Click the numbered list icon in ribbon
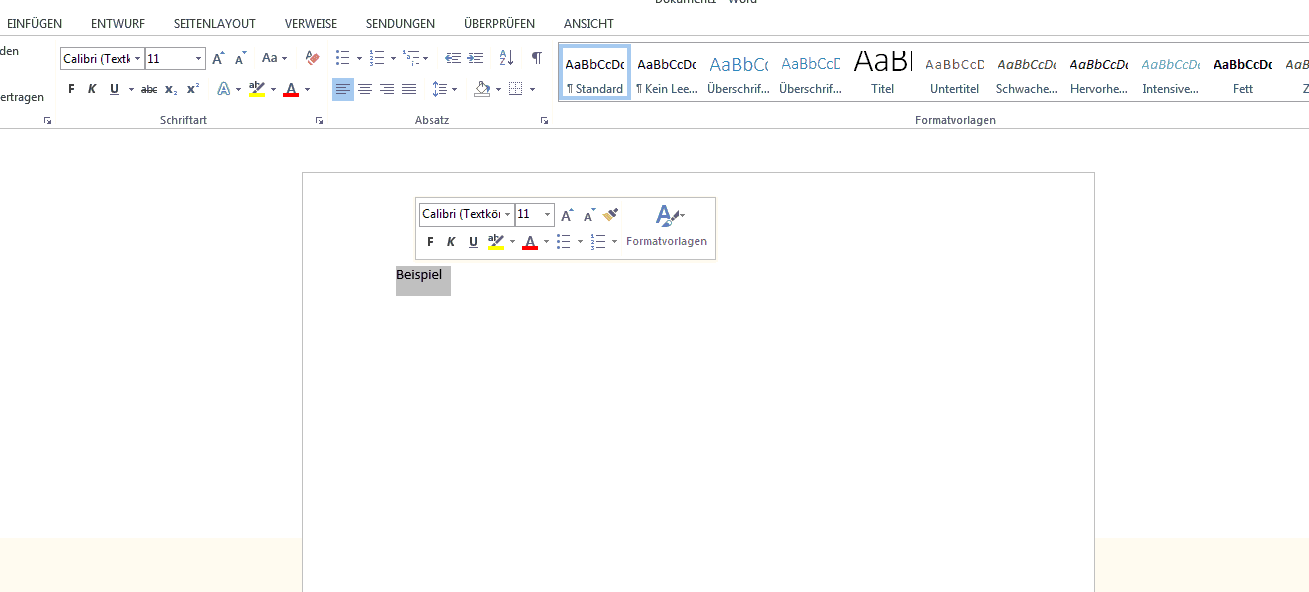 (x=377, y=59)
